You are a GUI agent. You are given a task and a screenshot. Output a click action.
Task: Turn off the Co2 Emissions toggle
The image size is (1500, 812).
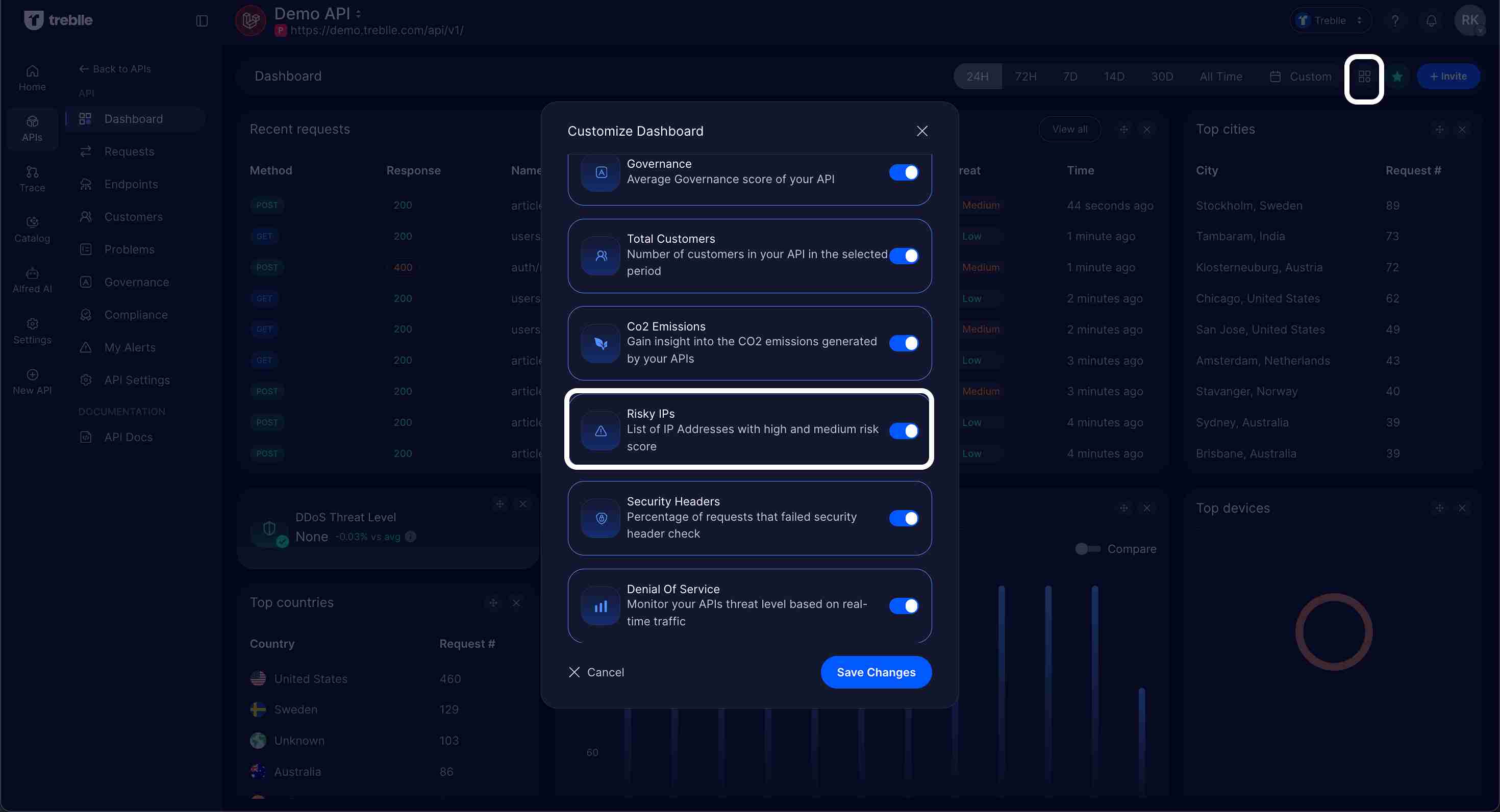point(904,343)
